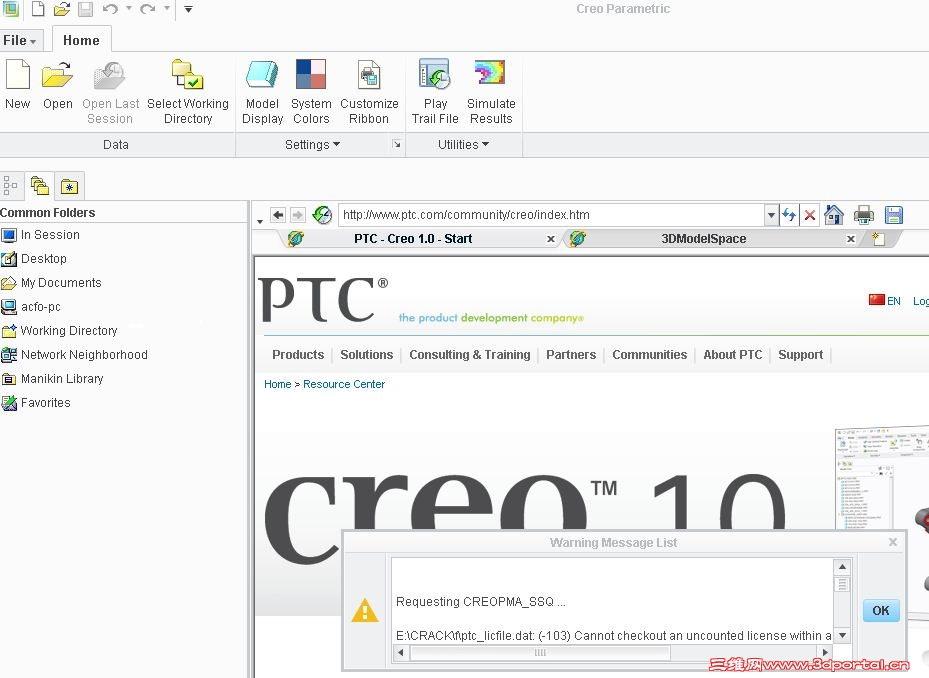Image resolution: width=929 pixels, height=678 pixels.
Task: Click Resource Center breadcrumb link
Action: [344, 384]
